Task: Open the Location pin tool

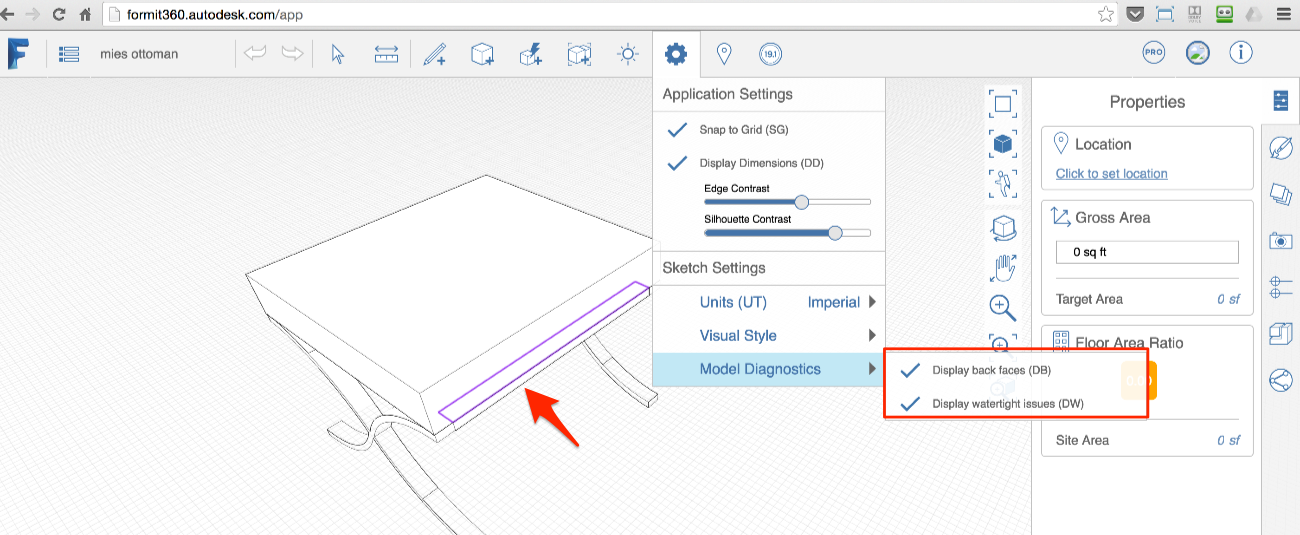Action: tap(724, 54)
